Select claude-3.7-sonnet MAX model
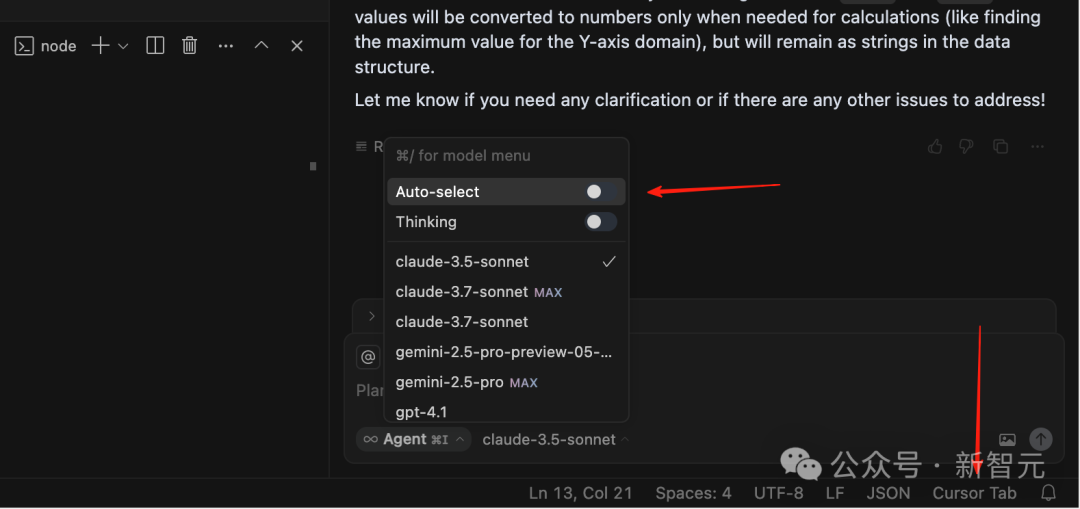Screen dimensions: 1080x509 (478, 292)
